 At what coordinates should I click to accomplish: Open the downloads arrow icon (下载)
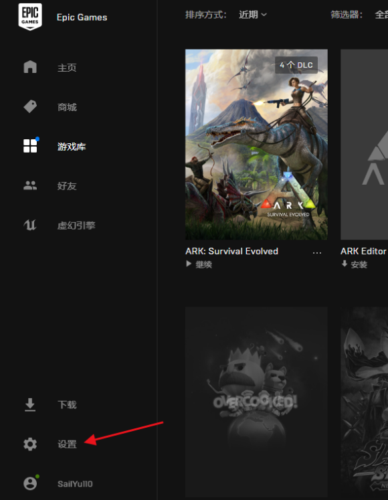(30, 405)
